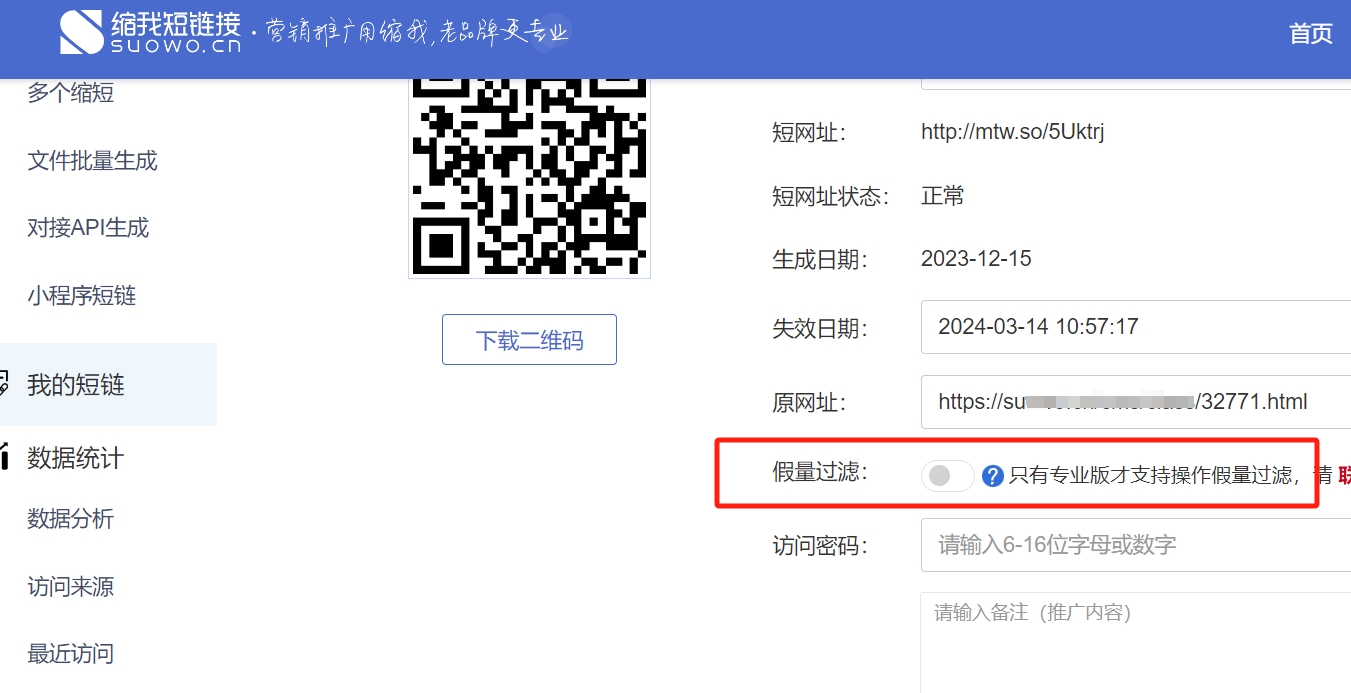Open the 对接API生成 page
This screenshot has height=693, width=1351.
(88, 228)
